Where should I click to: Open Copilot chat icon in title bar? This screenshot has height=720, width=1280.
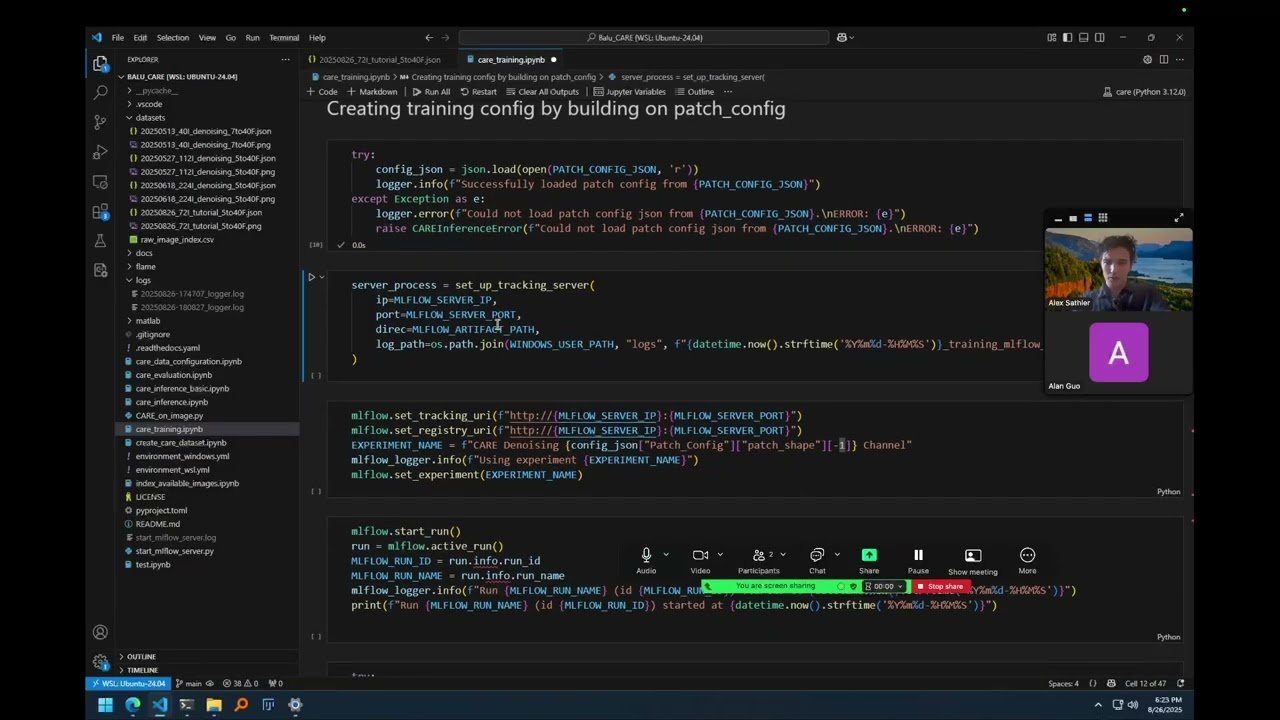pyautogui.click(x=842, y=38)
